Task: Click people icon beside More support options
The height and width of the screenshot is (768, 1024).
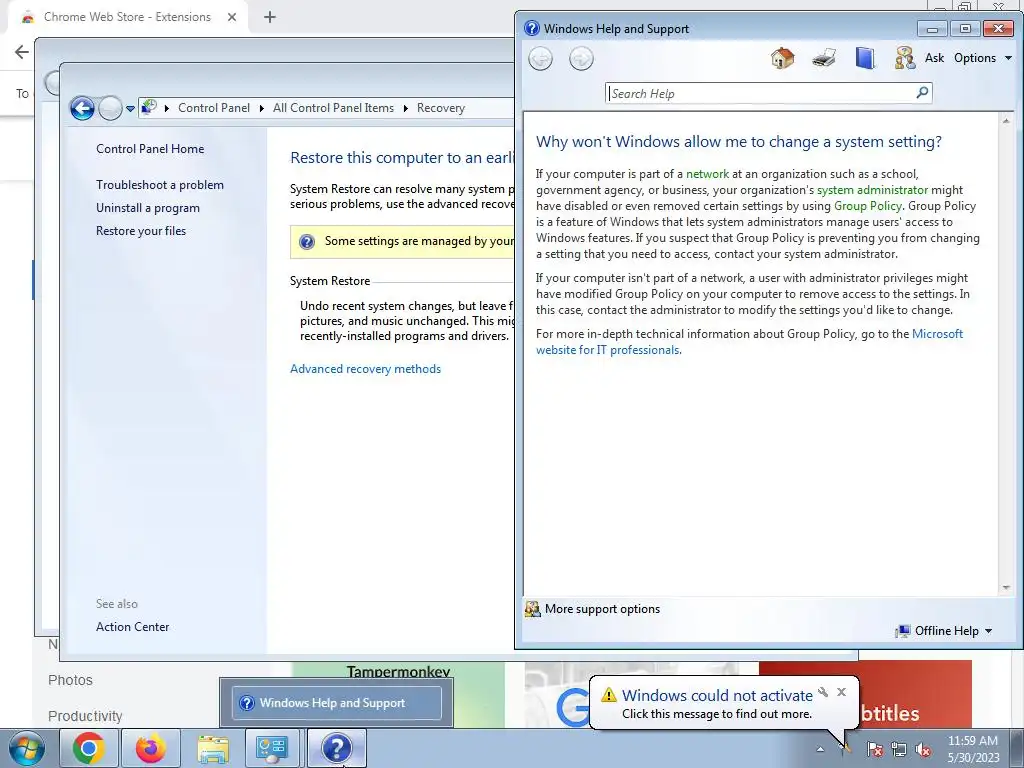Action: pyautogui.click(x=533, y=609)
